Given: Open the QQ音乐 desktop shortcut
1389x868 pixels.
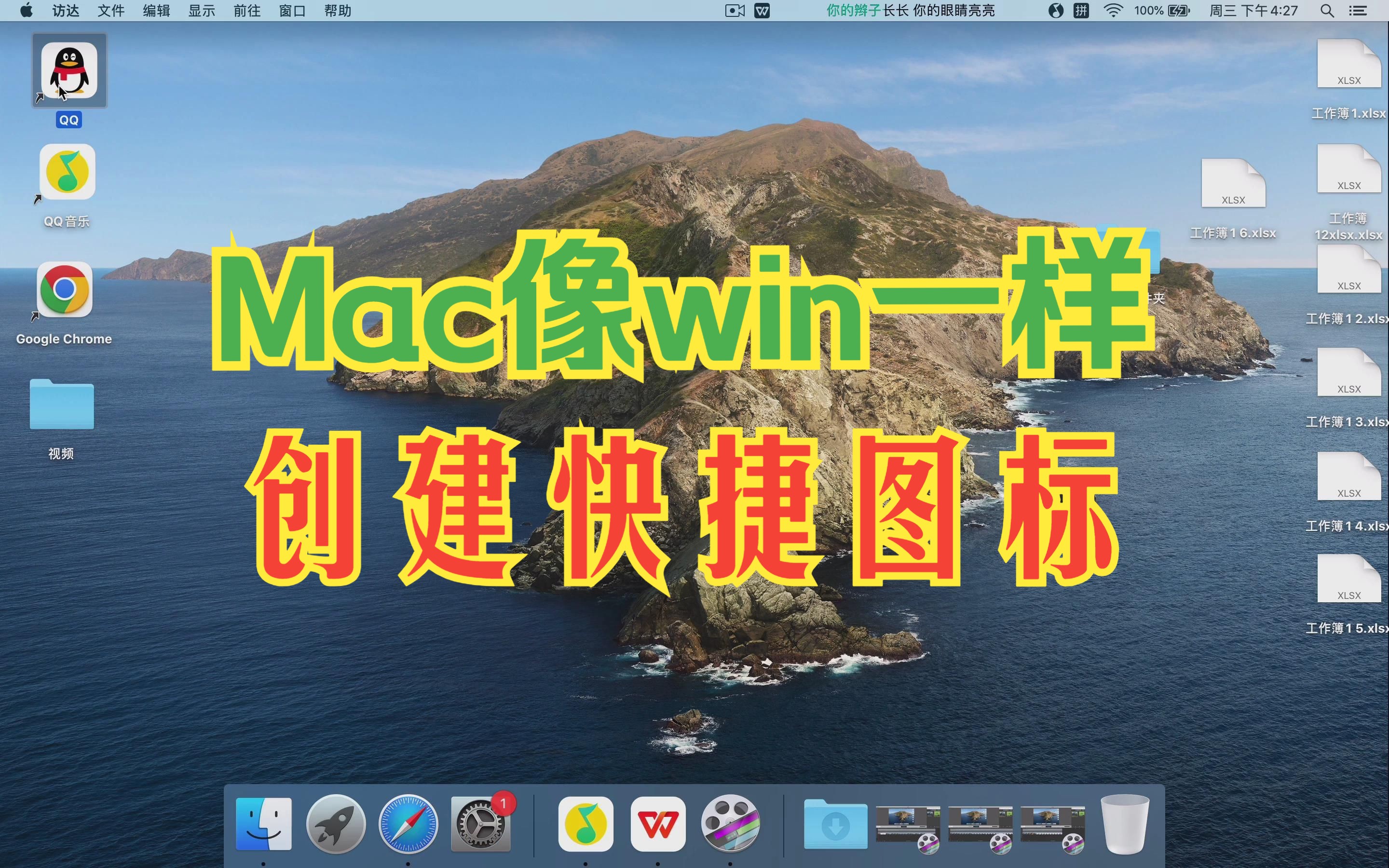Looking at the screenshot, I should click(67, 172).
